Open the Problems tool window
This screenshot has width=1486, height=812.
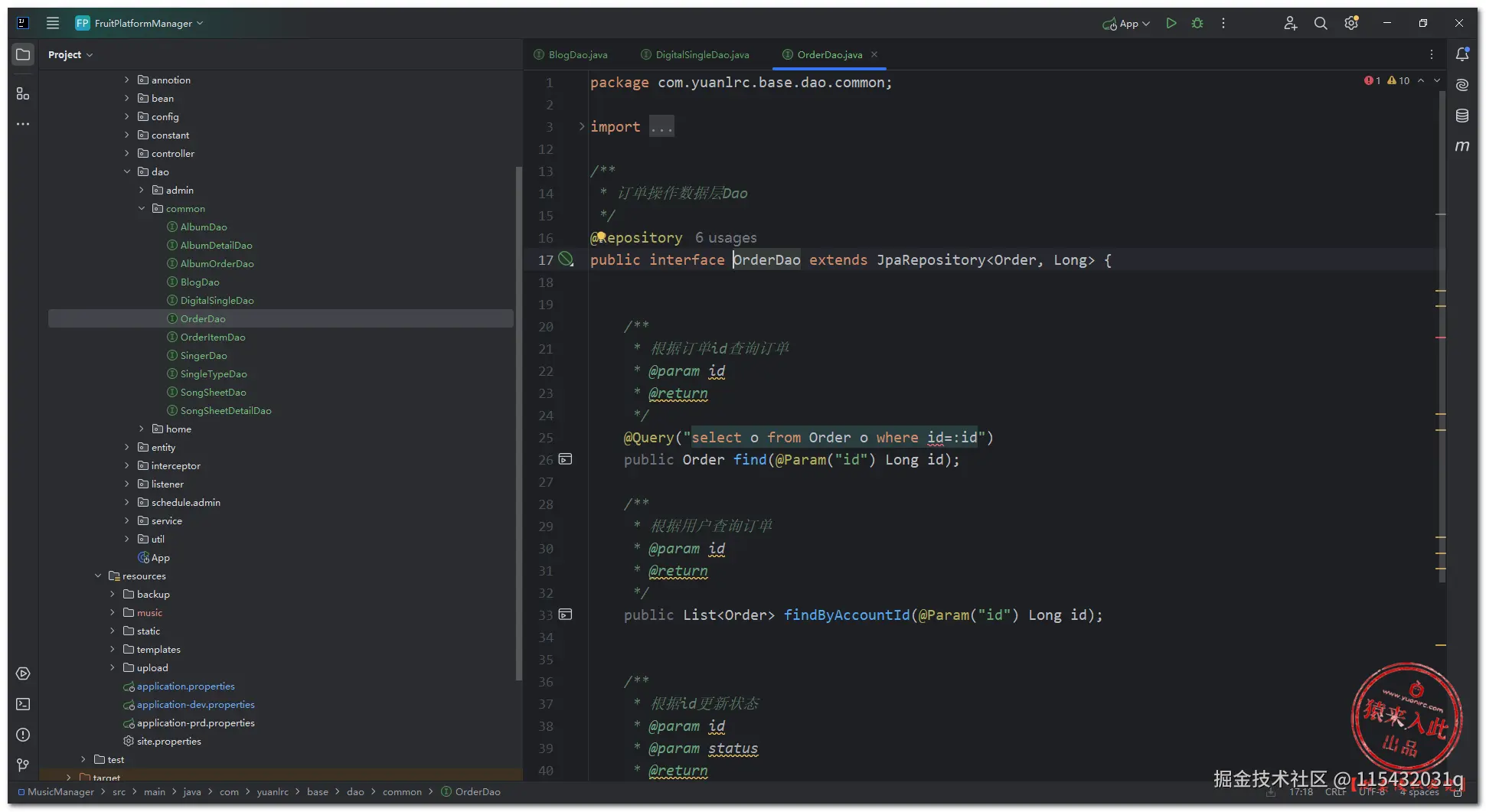(x=23, y=735)
